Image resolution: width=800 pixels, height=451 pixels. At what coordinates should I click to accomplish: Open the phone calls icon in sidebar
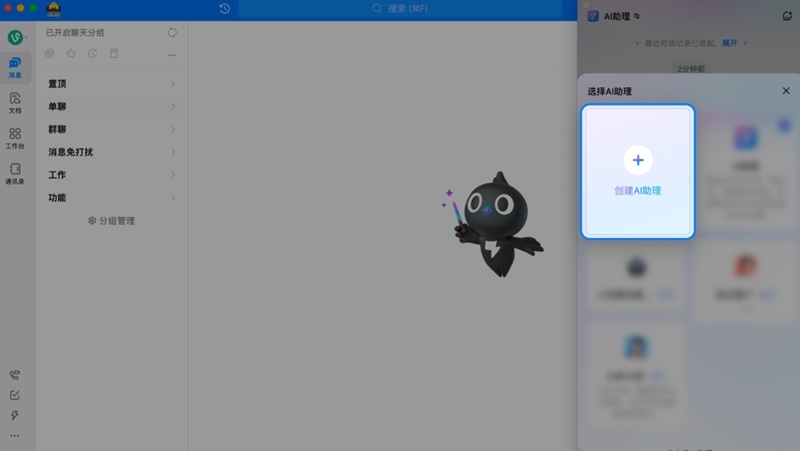pyautogui.click(x=15, y=375)
